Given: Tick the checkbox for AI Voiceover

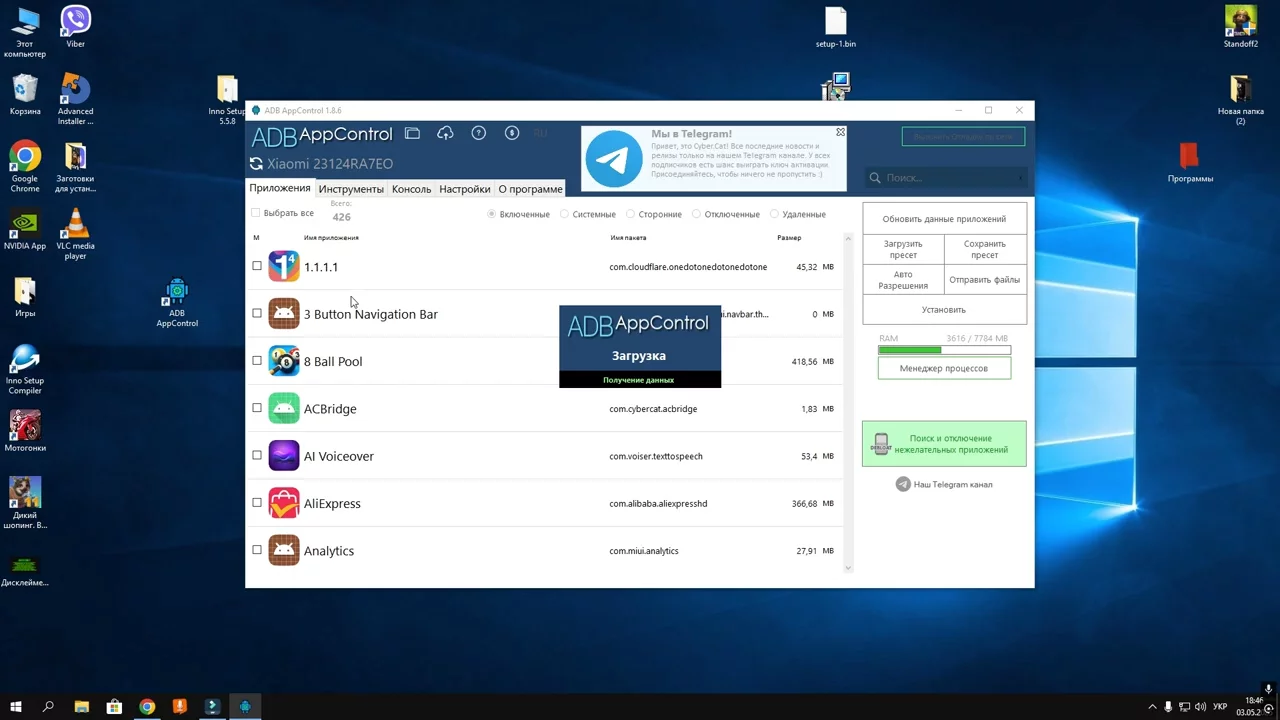Looking at the screenshot, I should click(257, 455).
